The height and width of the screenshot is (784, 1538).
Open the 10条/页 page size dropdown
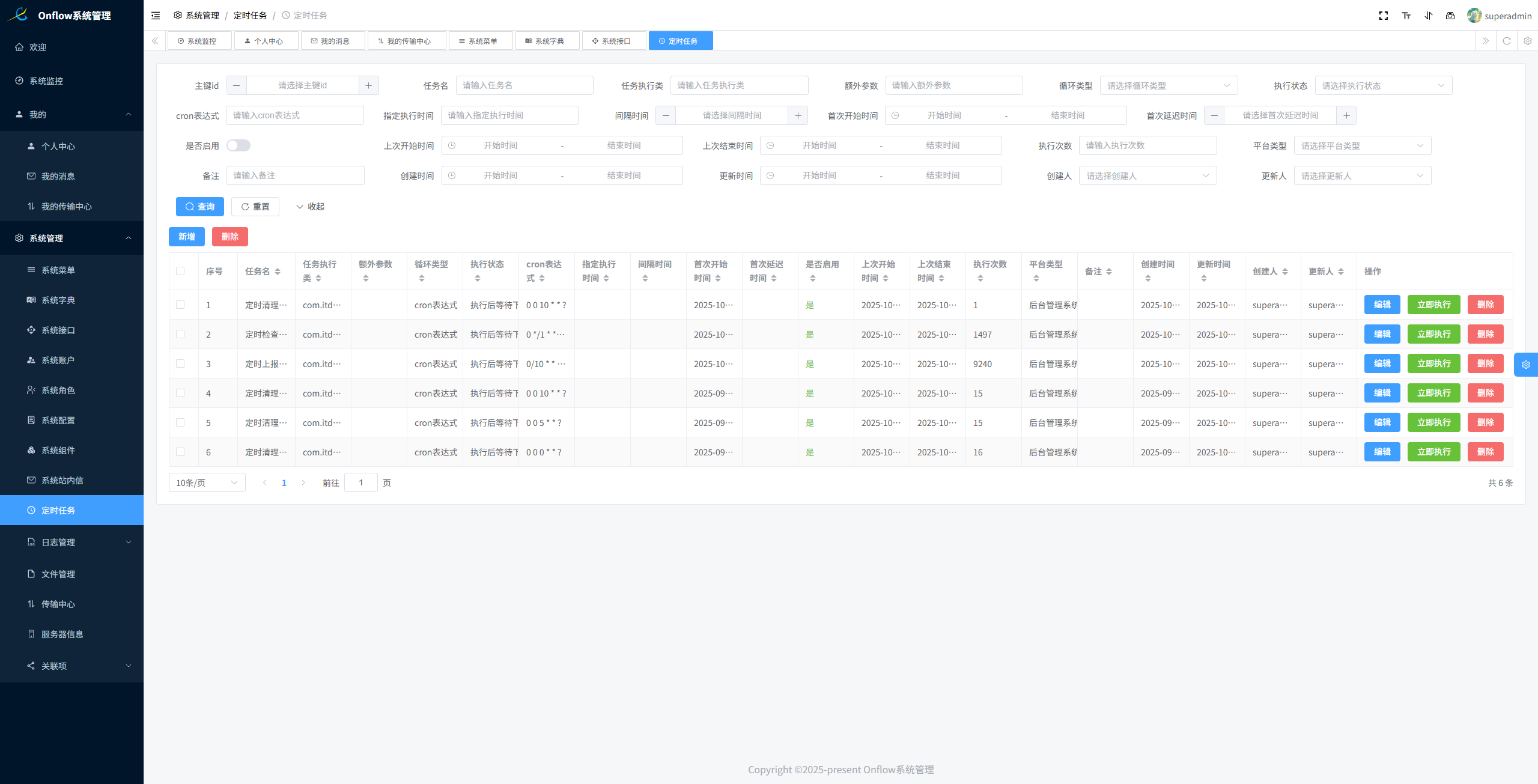(207, 482)
